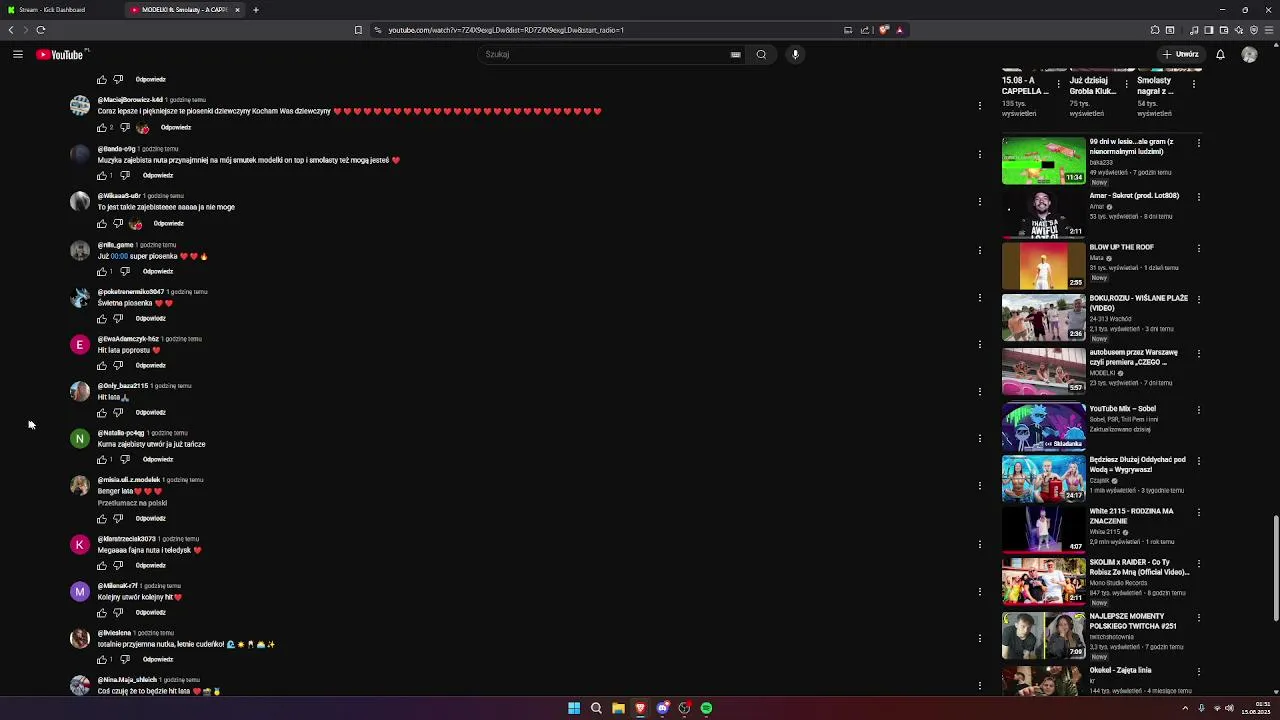The image size is (1280, 720).
Task: Open options for the @MaciejBorowicz-k4d comment
Action: point(980,105)
